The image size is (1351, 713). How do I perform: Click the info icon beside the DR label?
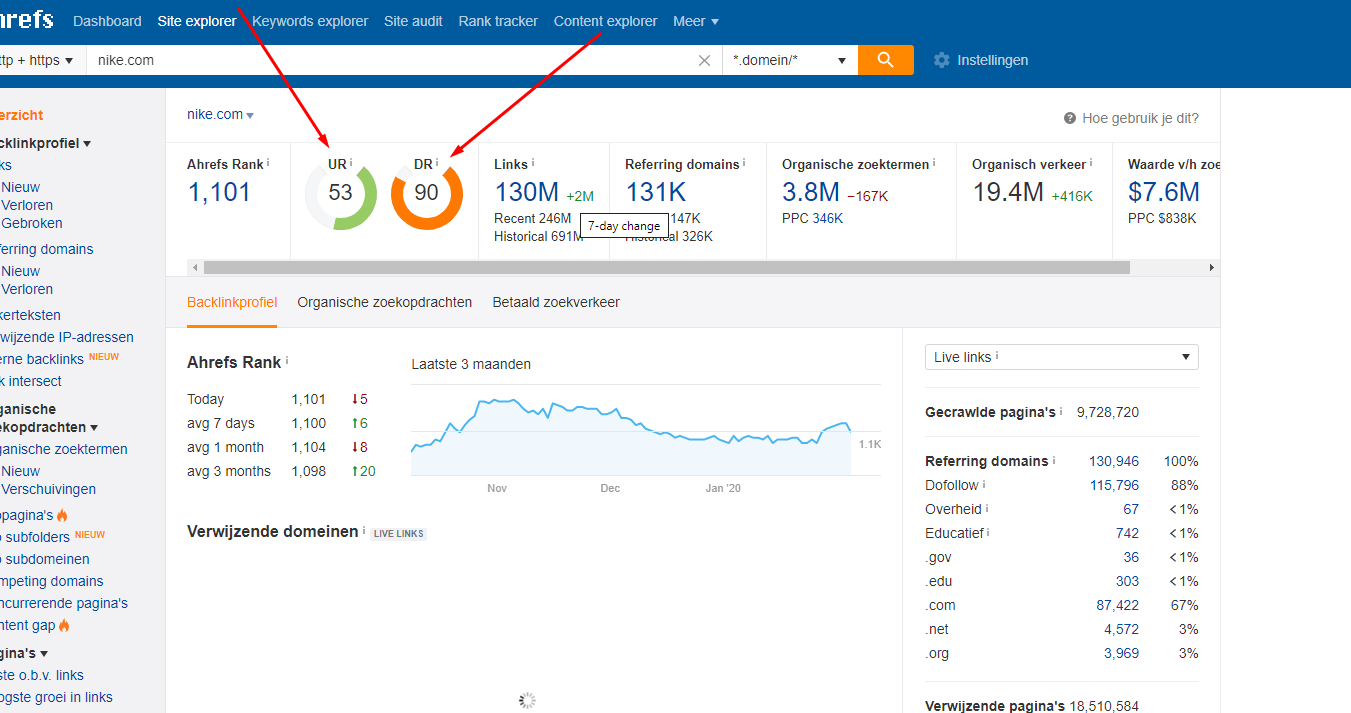tap(437, 163)
